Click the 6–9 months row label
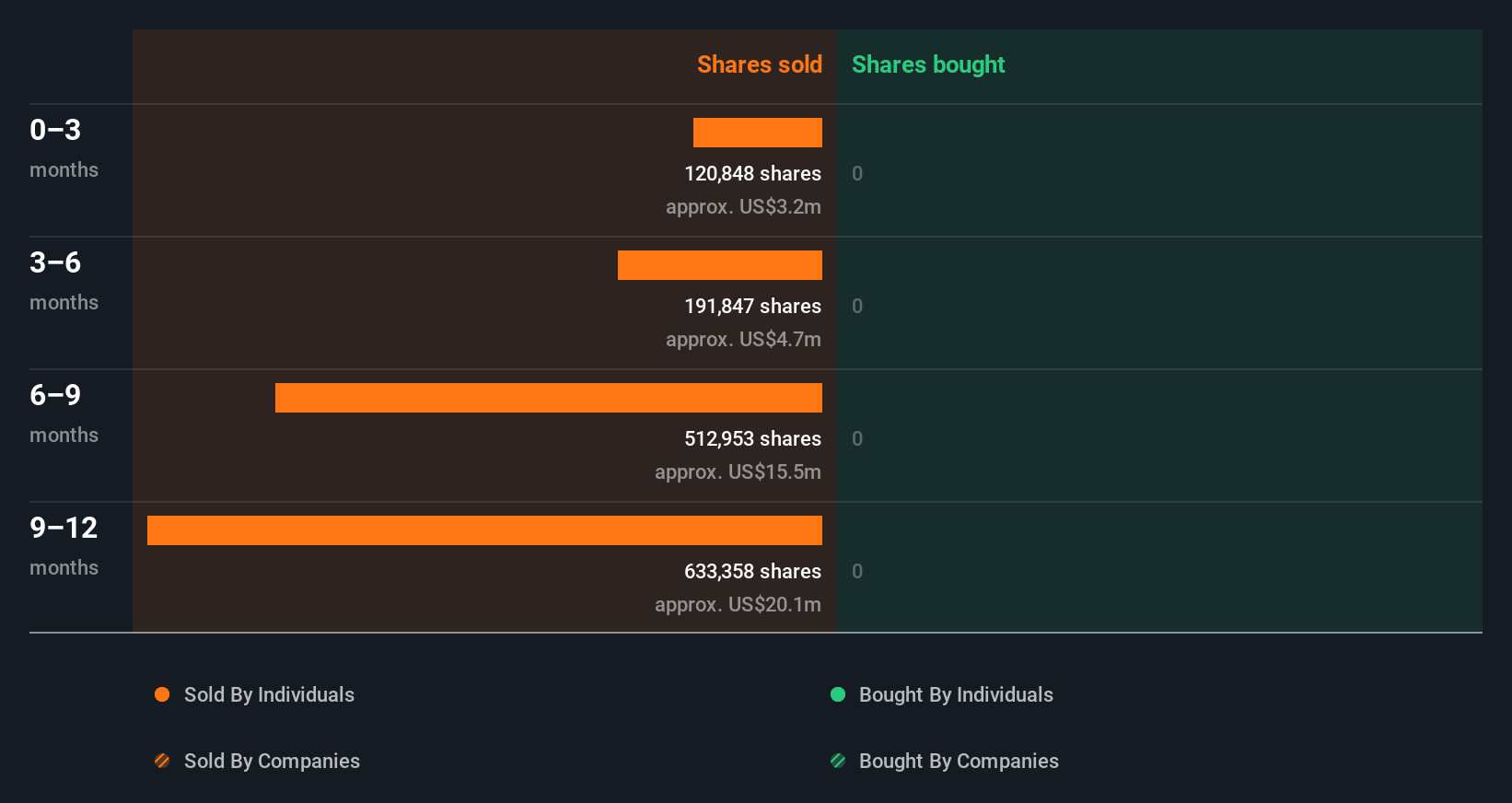1512x803 pixels. coord(64,413)
